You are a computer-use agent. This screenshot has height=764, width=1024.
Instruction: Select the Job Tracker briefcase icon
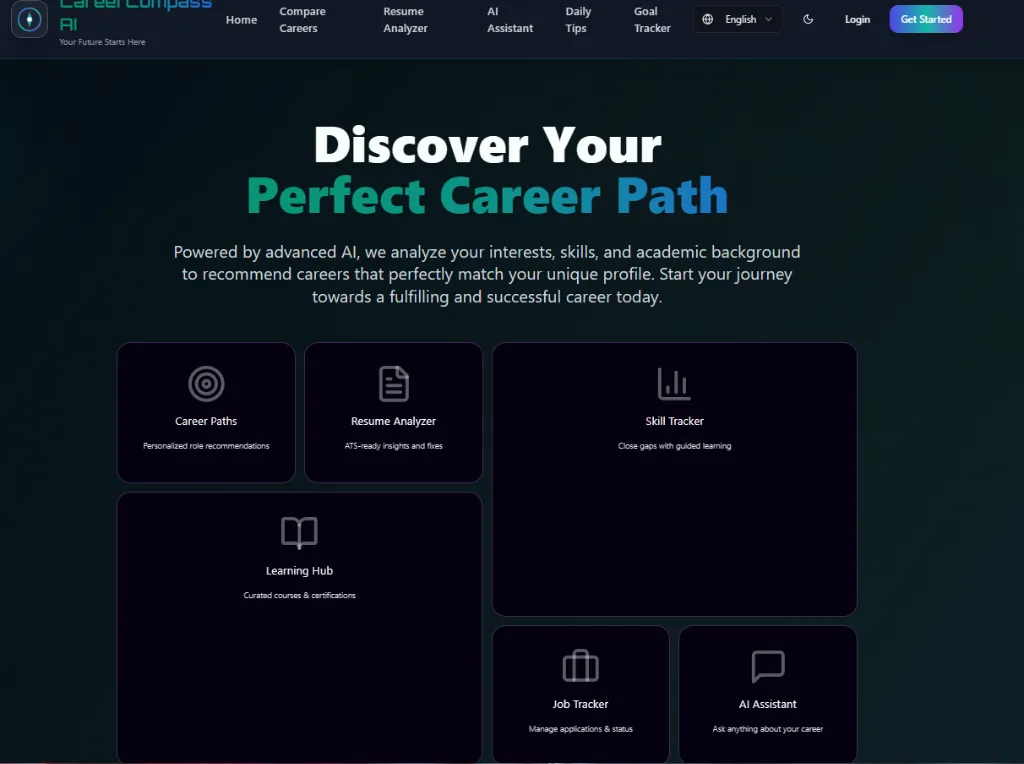580,667
